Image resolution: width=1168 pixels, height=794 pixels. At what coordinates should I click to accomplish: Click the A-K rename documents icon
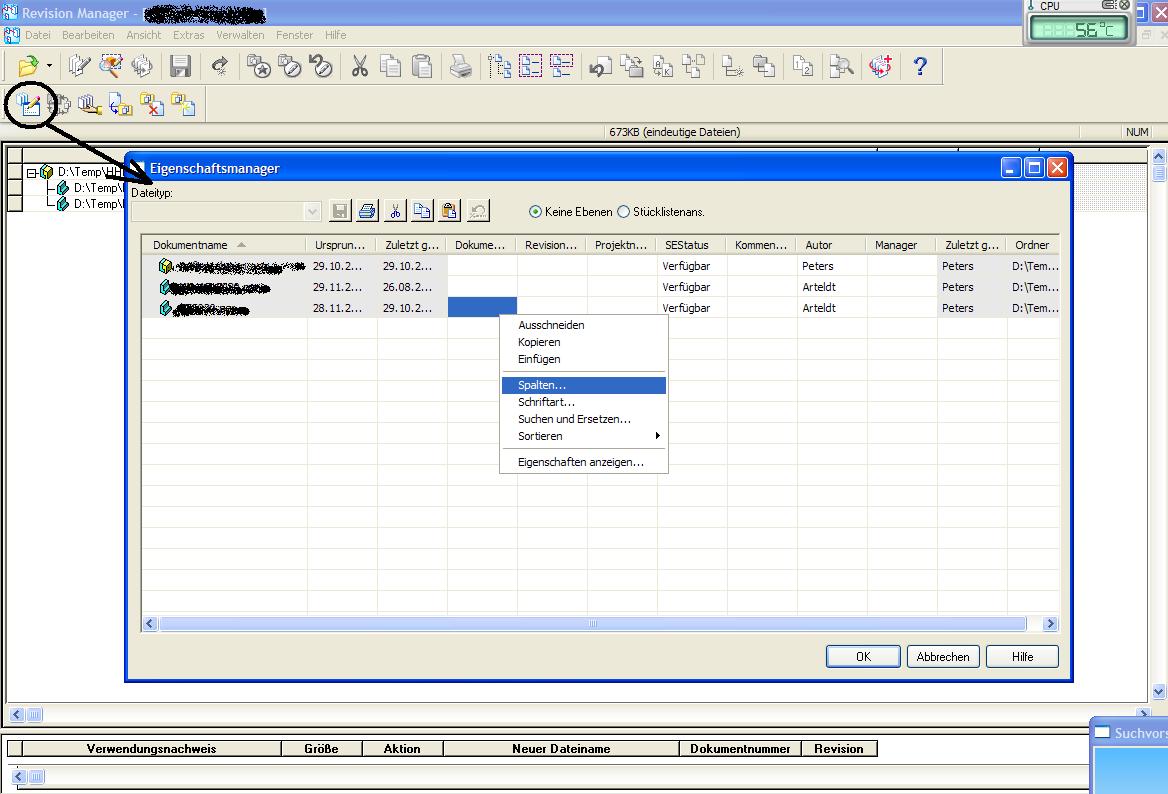(x=662, y=66)
